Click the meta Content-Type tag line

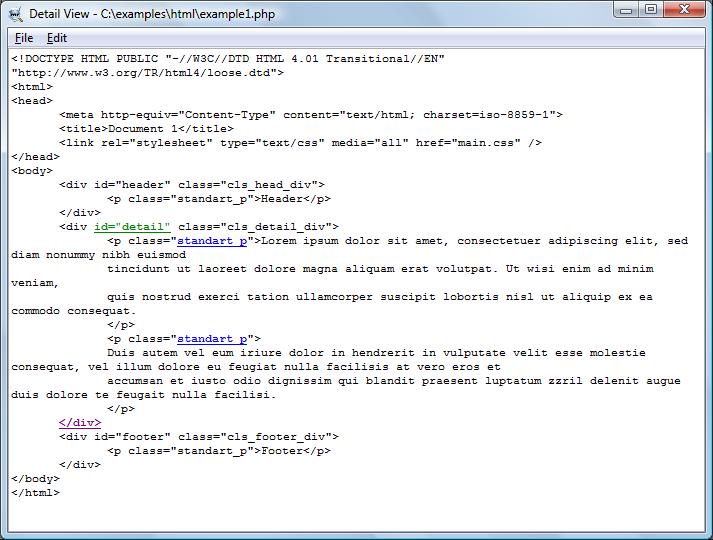point(310,115)
